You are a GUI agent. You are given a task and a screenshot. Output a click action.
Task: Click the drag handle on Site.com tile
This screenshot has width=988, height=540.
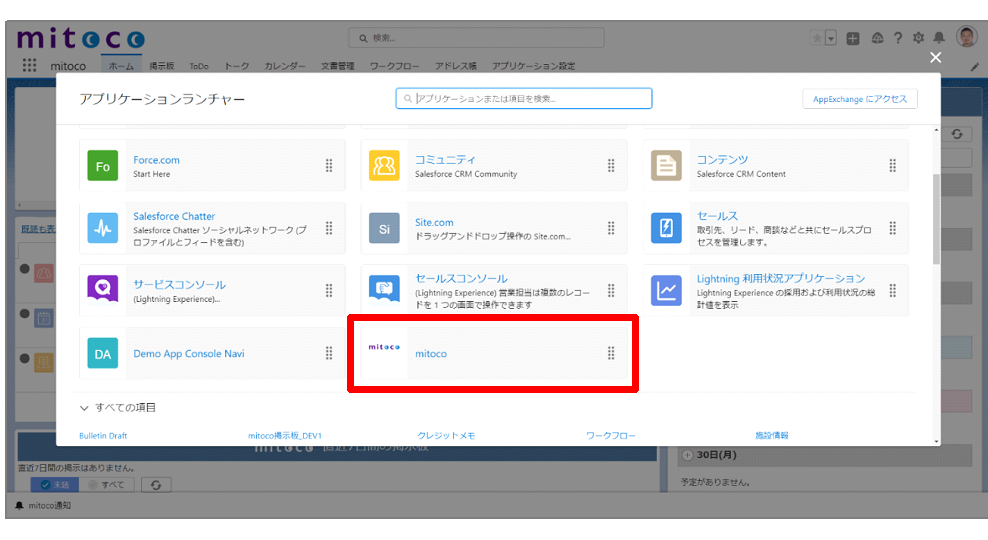611,228
